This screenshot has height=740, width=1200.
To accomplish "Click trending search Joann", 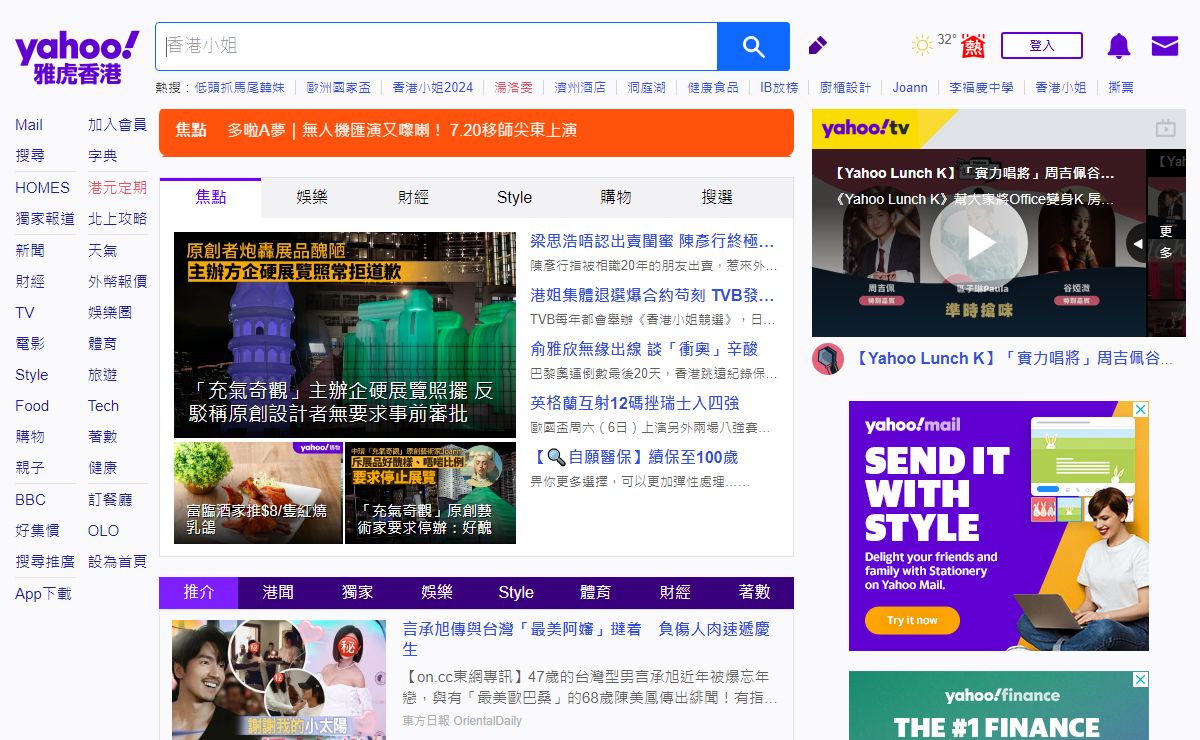I will (910, 88).
